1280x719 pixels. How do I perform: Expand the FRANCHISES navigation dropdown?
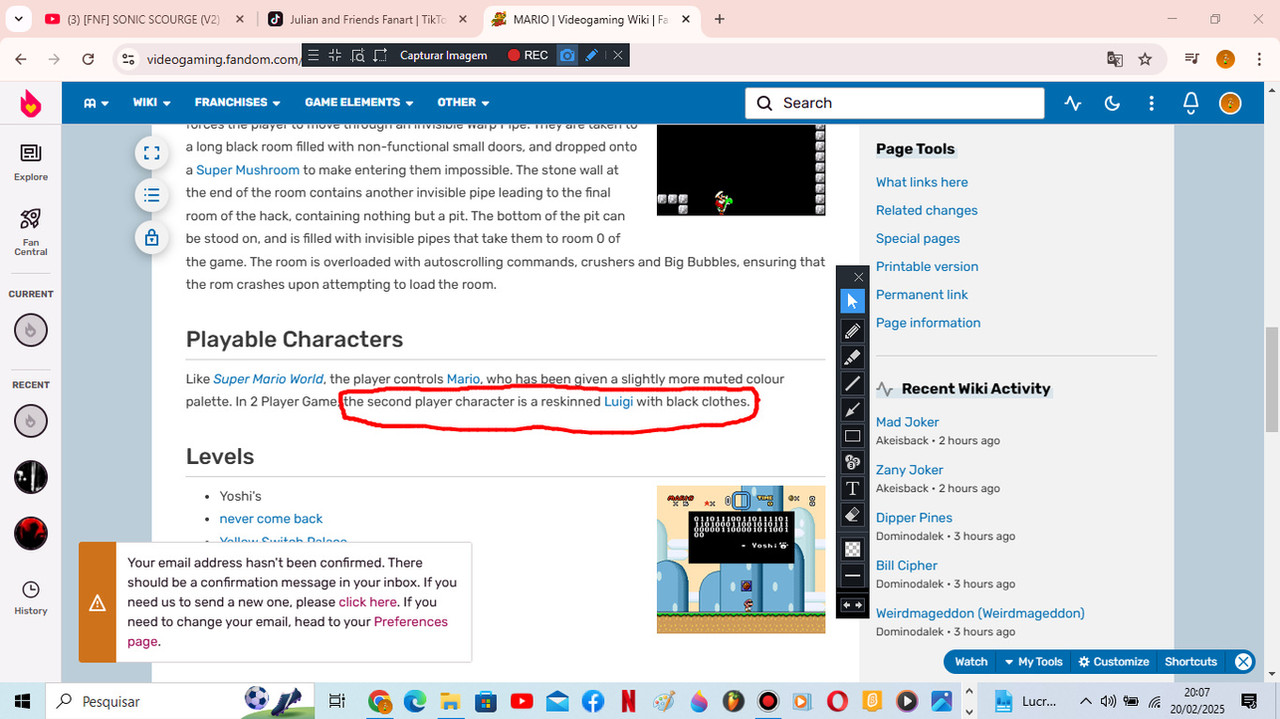click(237, 102)
